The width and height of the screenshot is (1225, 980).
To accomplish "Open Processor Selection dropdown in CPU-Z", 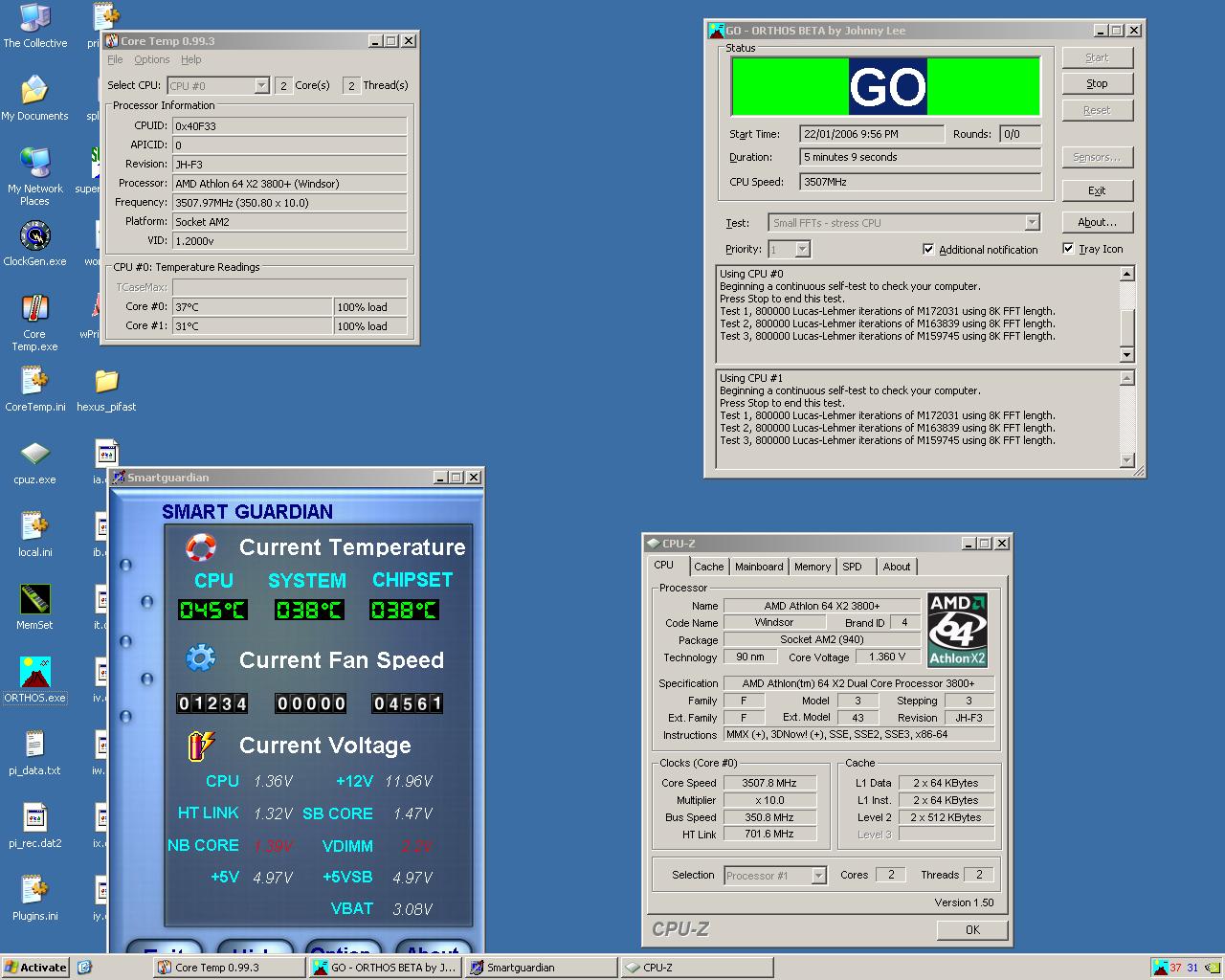I will tap(818, 875).
